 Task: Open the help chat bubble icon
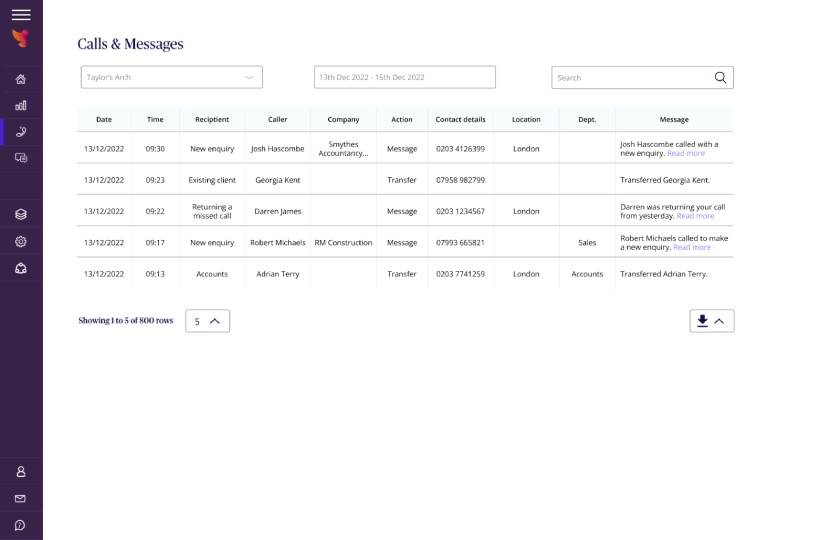tap(20, 525)
